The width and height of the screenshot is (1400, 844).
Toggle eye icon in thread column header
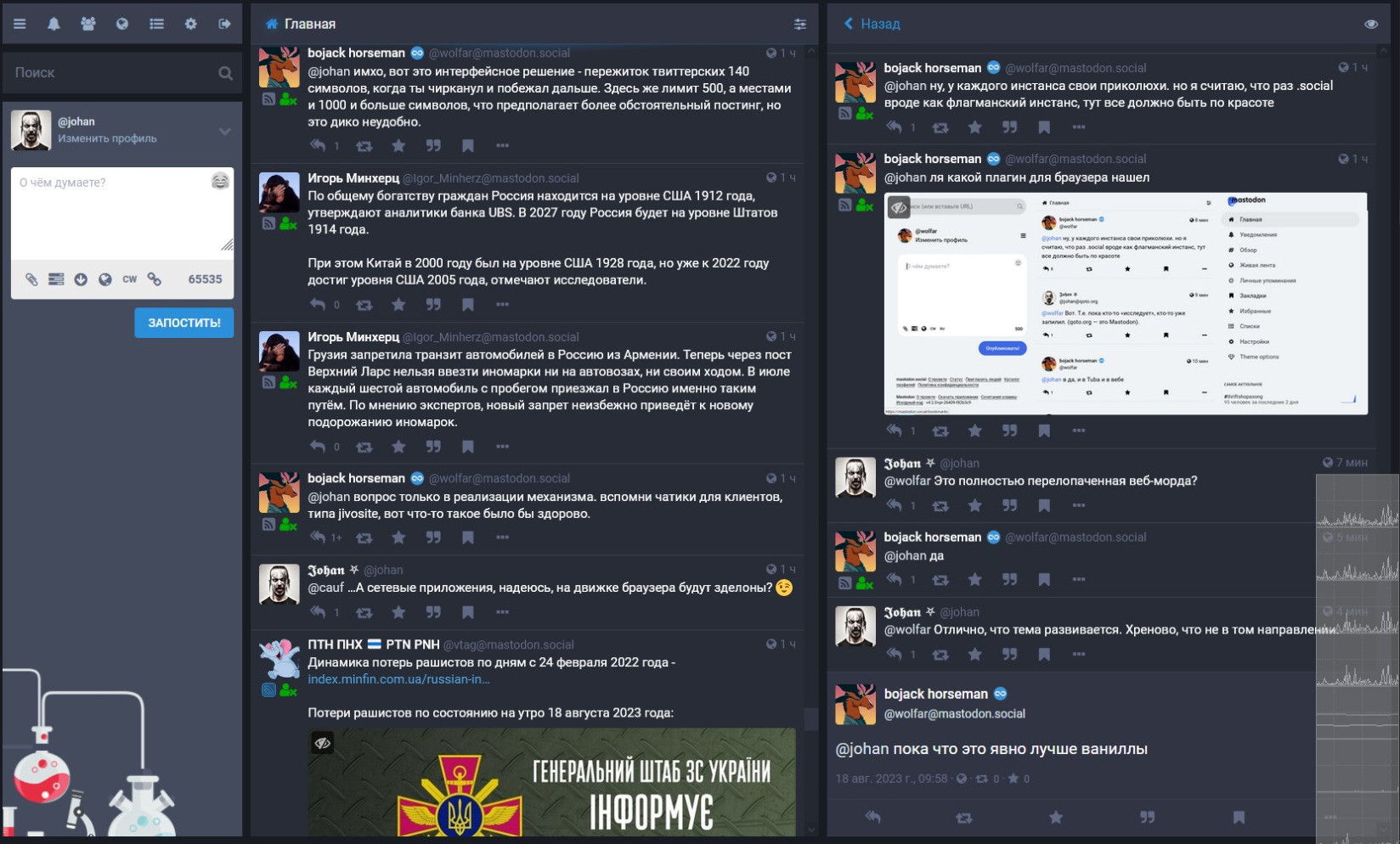click(1370, 24)
